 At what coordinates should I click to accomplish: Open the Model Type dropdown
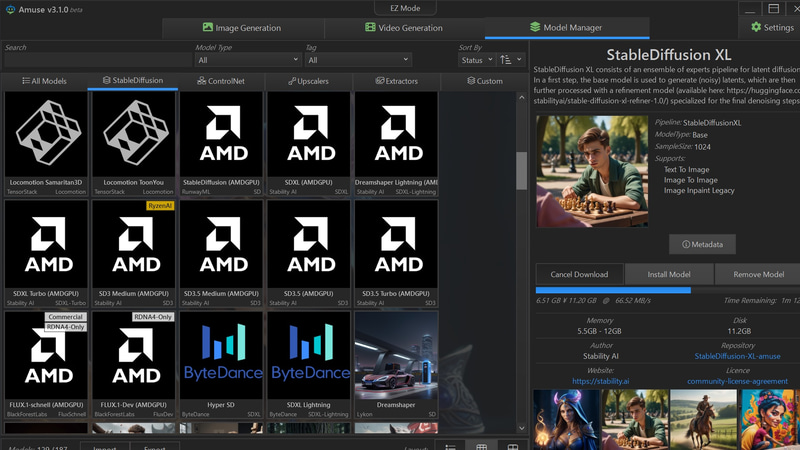pyautogui.click(x=247, y=60)
